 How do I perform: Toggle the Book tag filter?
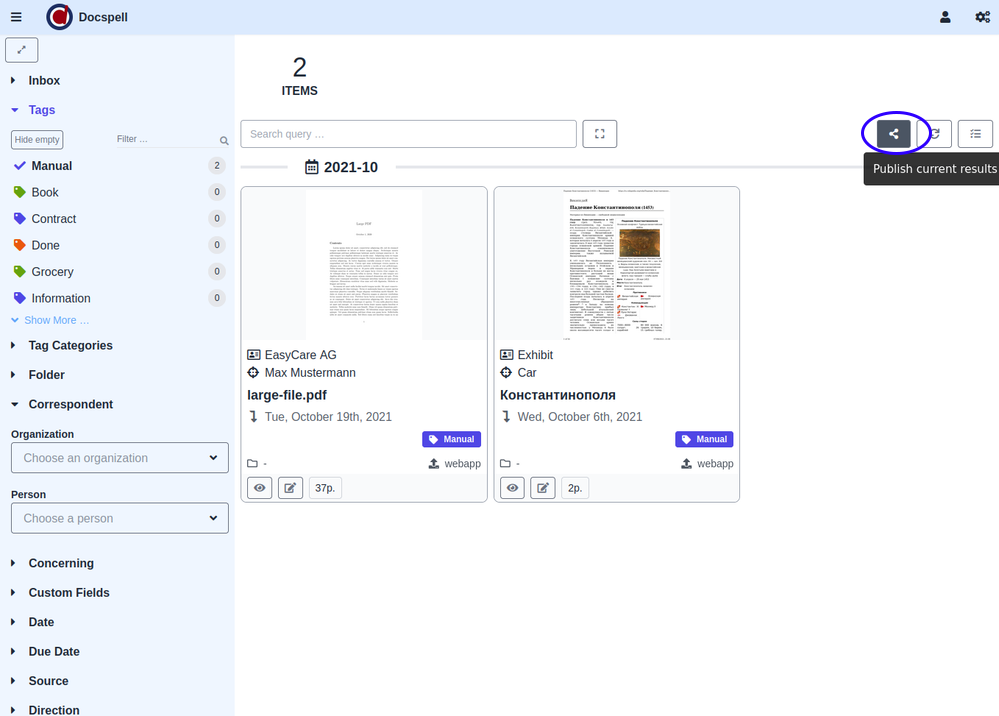click(x=45, y=192)
